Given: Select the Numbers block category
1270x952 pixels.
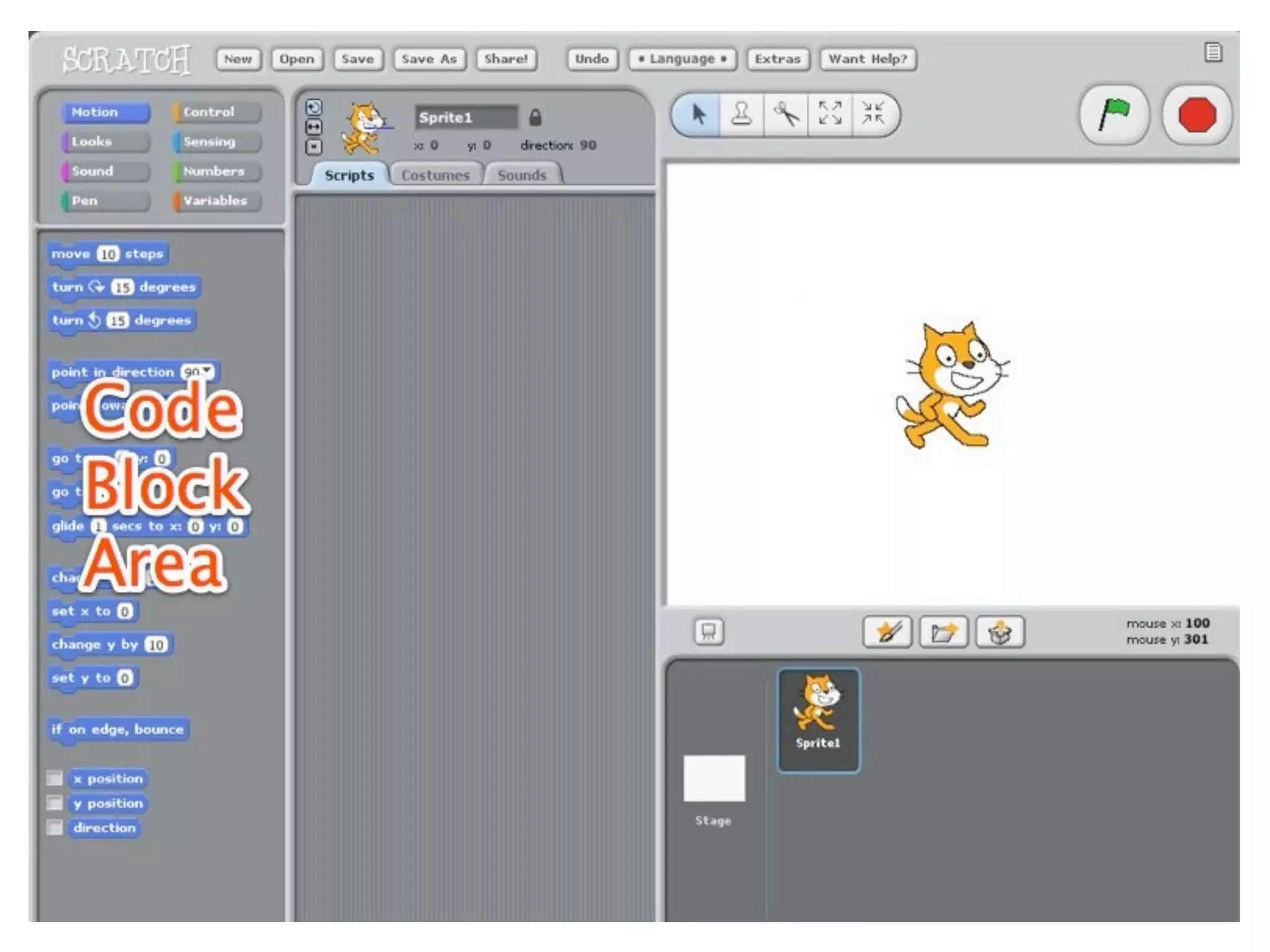Looking at the screenshot, I should 217,171.
